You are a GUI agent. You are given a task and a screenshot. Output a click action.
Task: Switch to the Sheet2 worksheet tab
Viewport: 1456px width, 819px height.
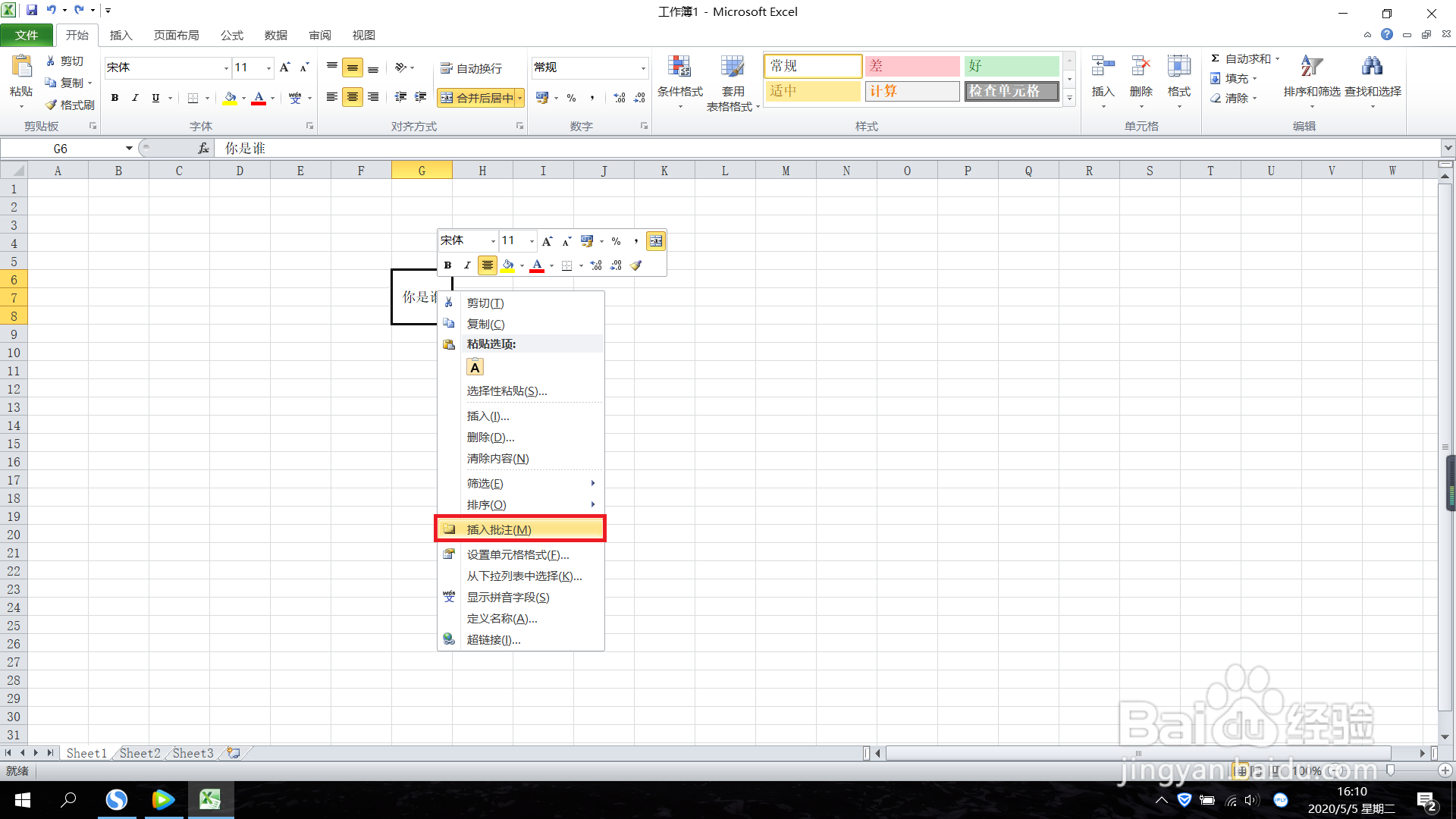tap(140, 753)
